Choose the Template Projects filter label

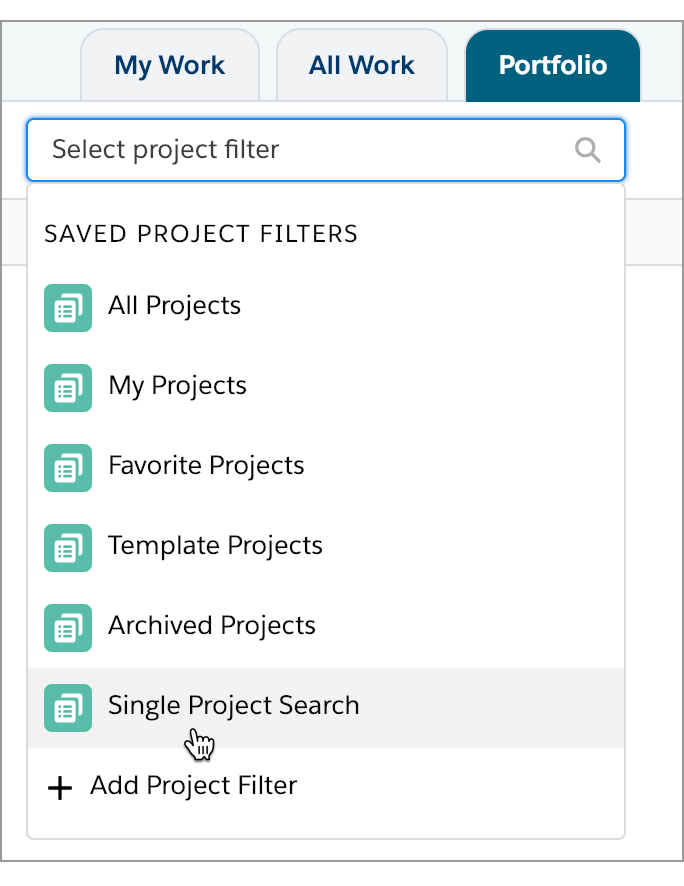point(215,546)
